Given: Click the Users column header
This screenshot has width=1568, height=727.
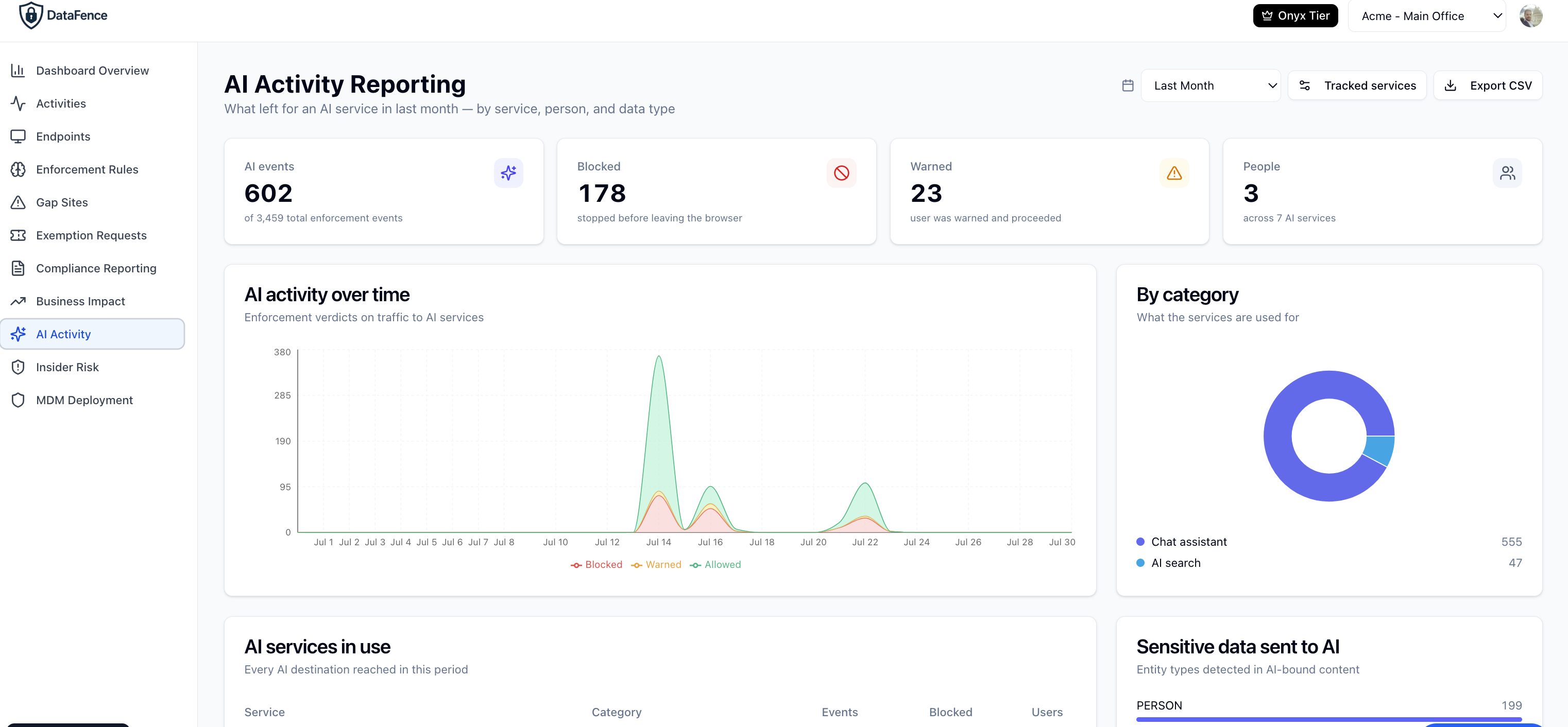Looking at the screenshot, I should pos(1047,712).
